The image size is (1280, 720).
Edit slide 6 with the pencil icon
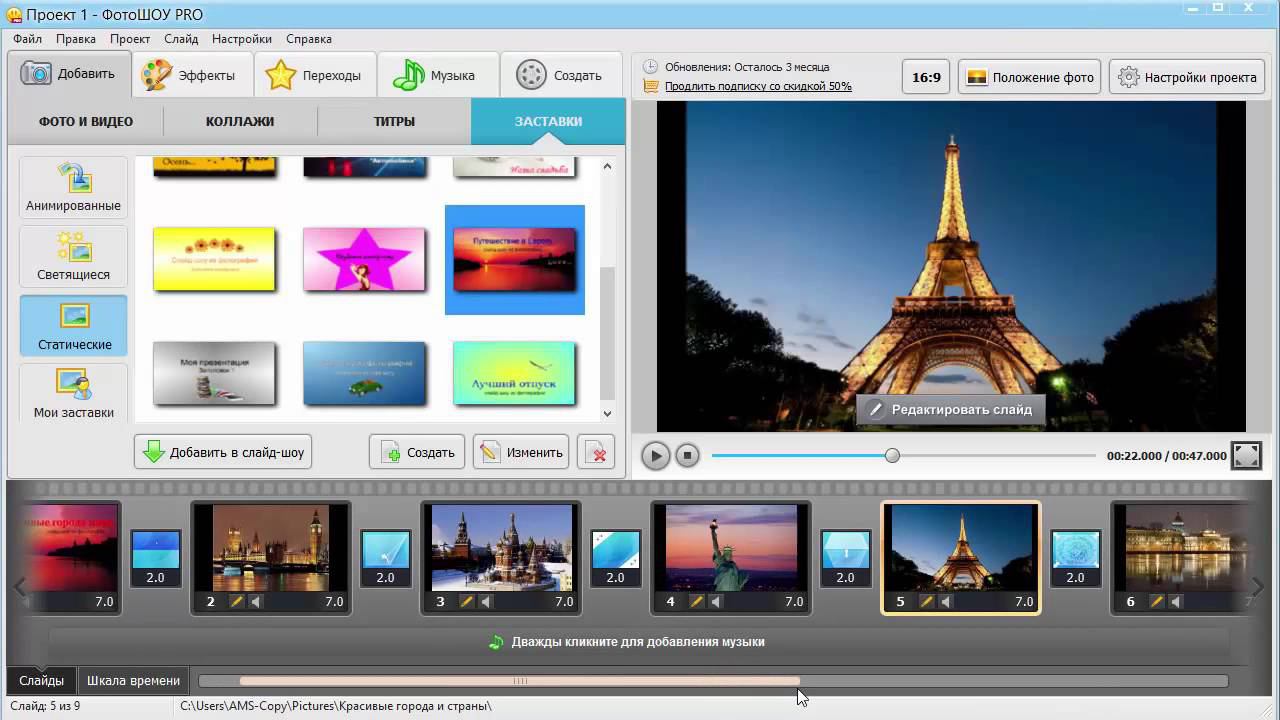(1157, 602)
